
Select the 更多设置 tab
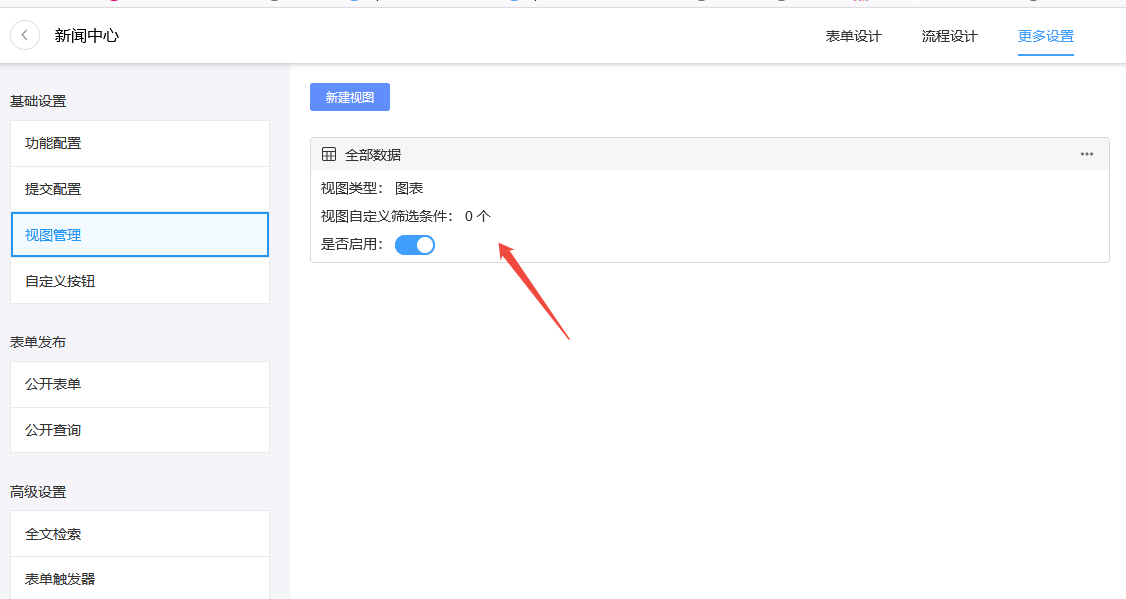(x=1046, y=36)
